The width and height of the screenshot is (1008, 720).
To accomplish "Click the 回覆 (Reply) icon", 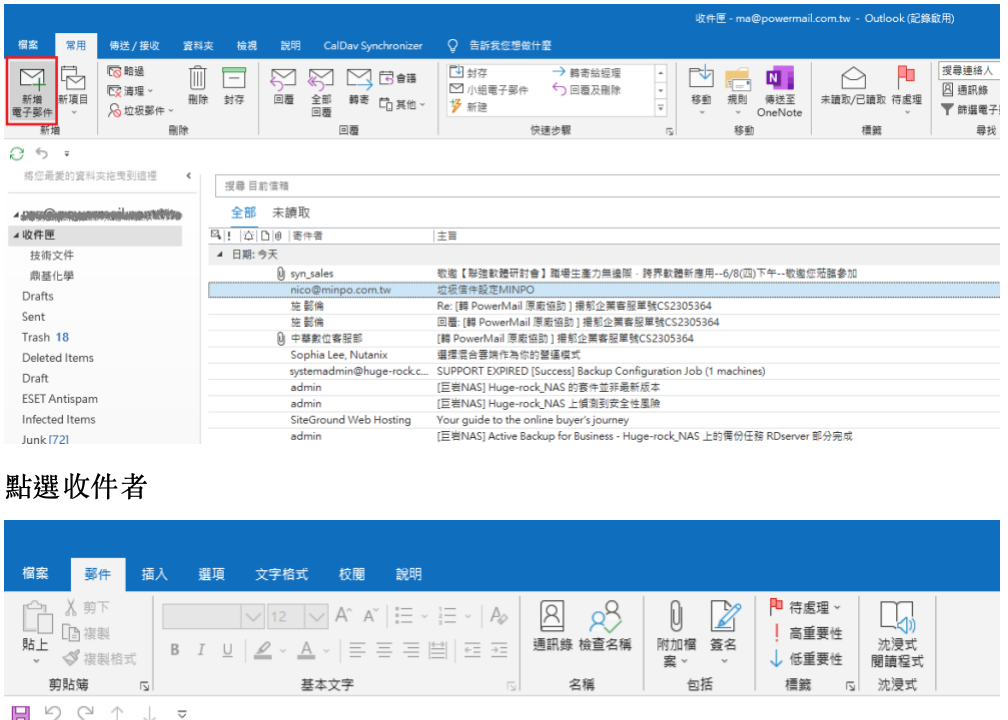I will tap(284, 79).
